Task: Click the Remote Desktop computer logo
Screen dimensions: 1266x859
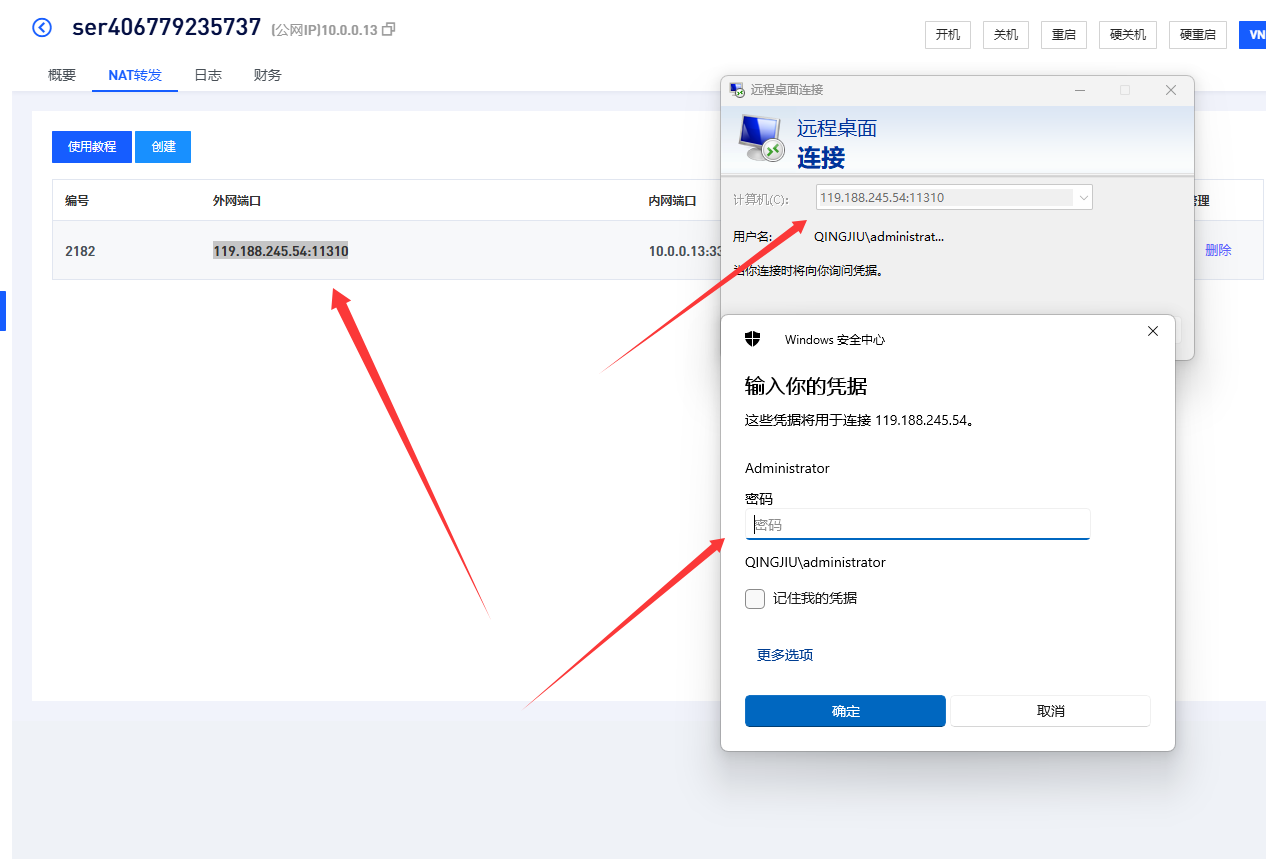Action: click(760, 138)
